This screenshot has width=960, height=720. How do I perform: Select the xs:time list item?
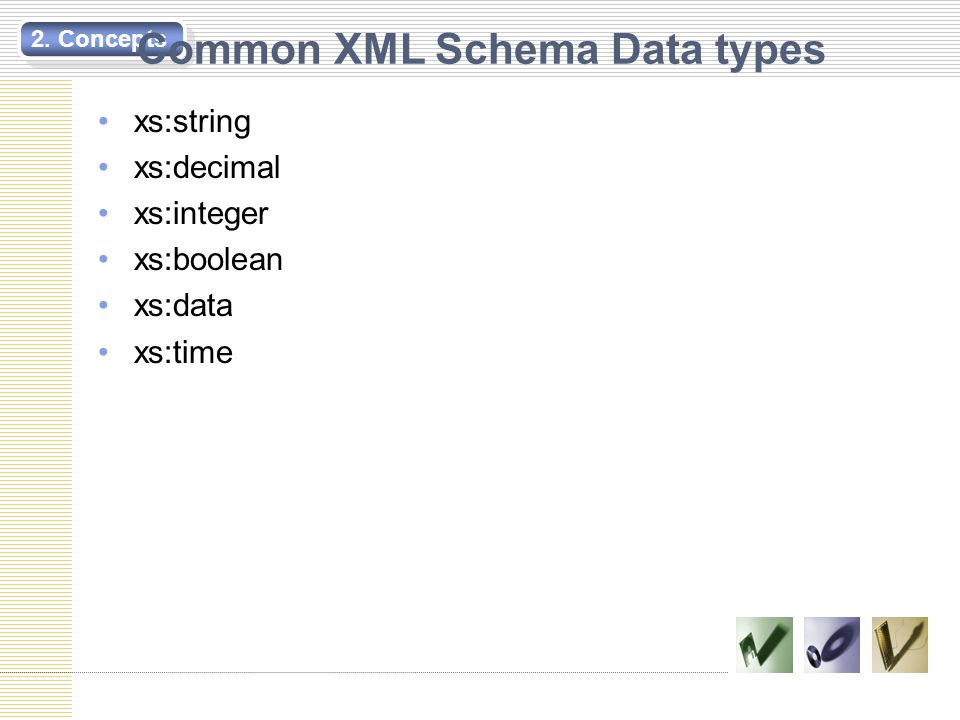pyautogui.click(x=183, y=352)
